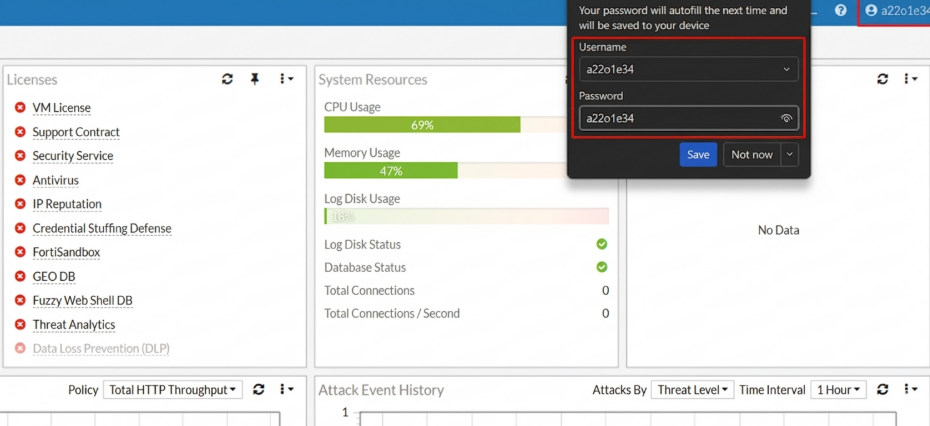930x426 pixels.
Task: Click the Database Status green check icon
Action: [602, 268]
